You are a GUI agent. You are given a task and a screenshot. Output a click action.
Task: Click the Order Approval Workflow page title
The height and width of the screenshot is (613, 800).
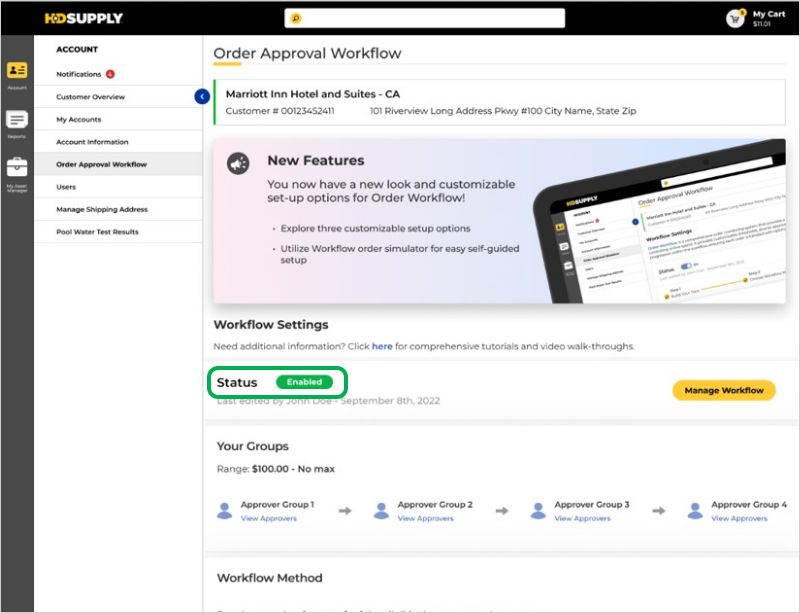pos(307,54)
